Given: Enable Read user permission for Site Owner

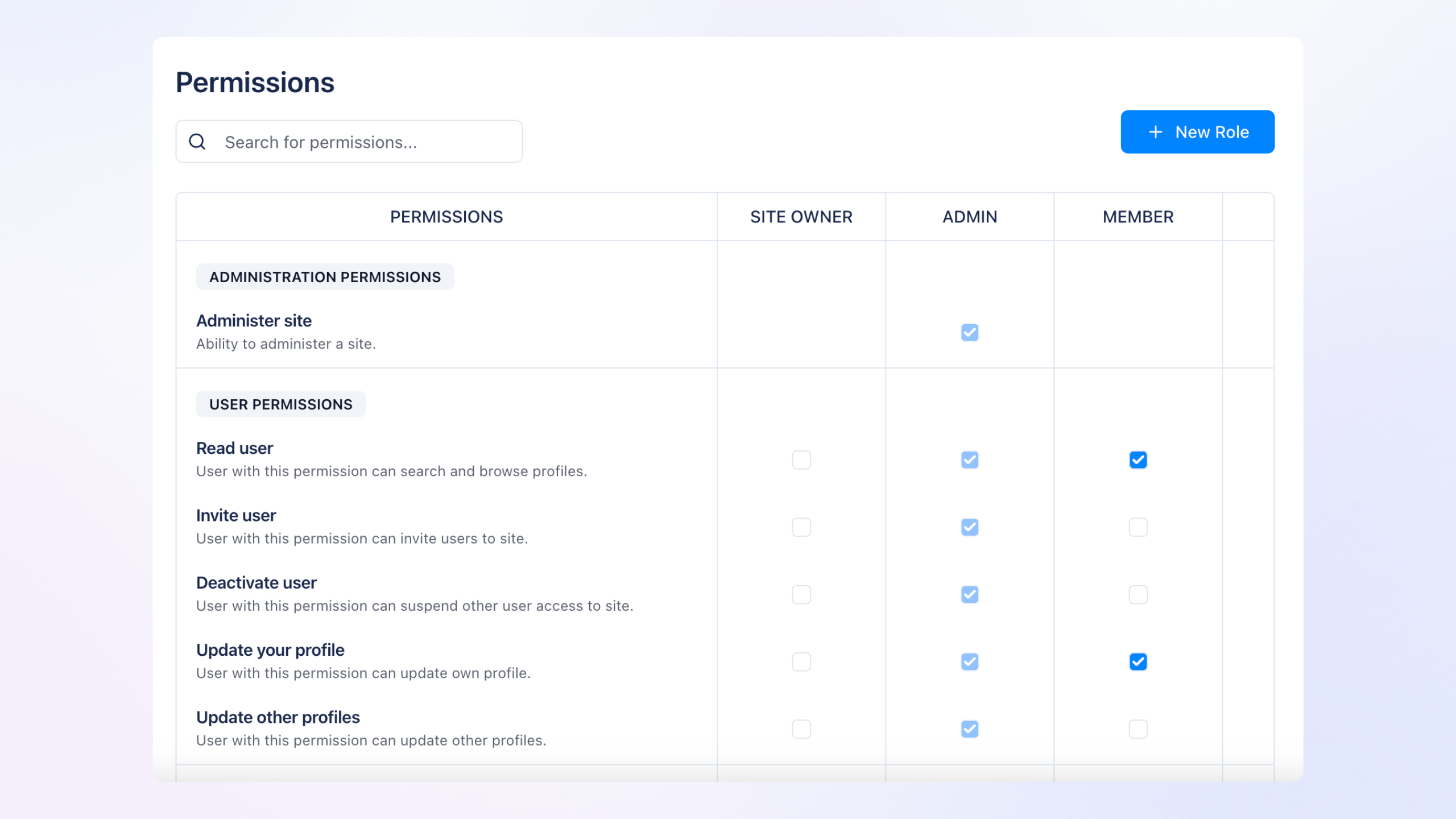Looking at the screenshot, I should (801, 460).
